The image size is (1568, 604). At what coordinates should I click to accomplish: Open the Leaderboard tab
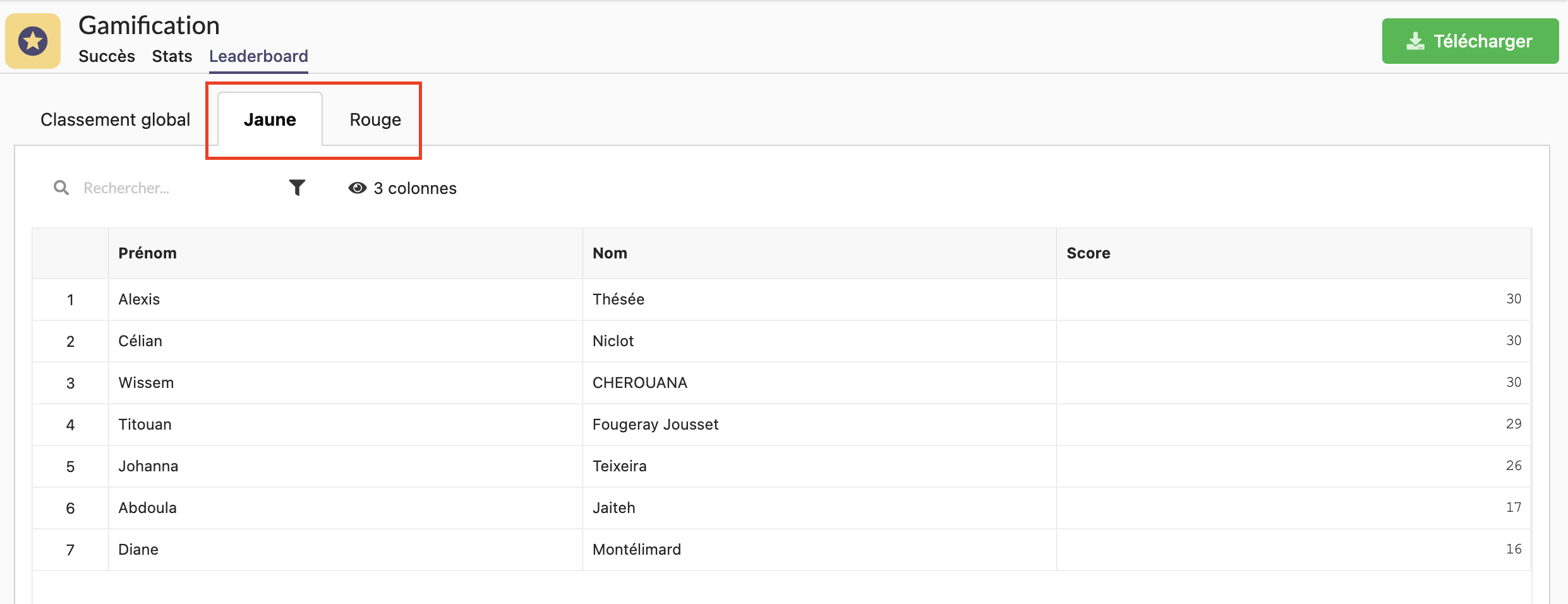point(258,56)
